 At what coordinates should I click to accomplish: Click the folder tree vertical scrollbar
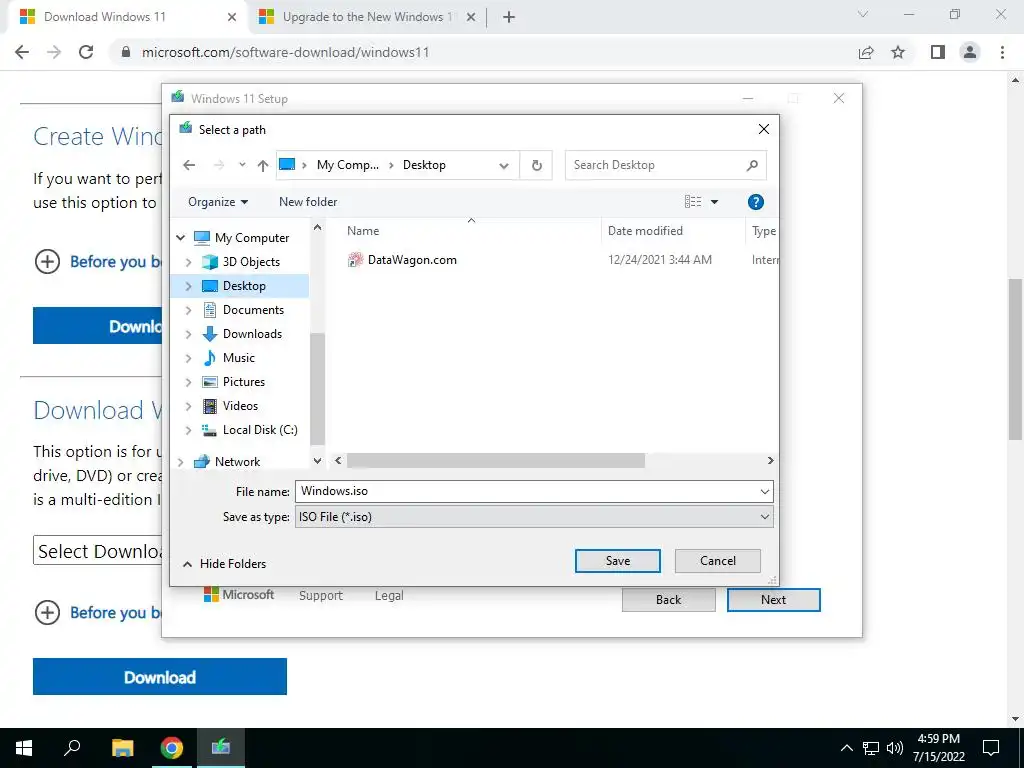point(317,389)
